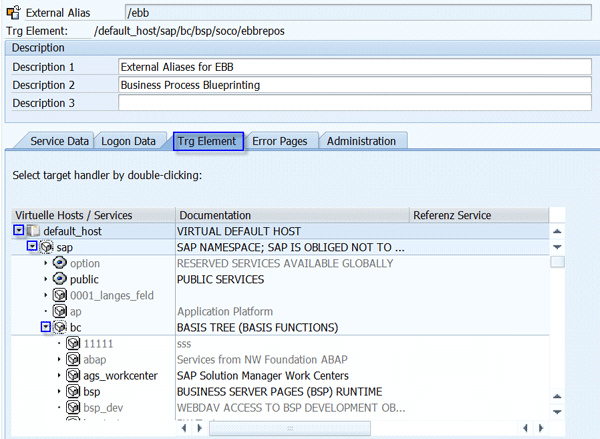Go to the Administration tab
Viewport: 600px width, 439px height.
361,141
